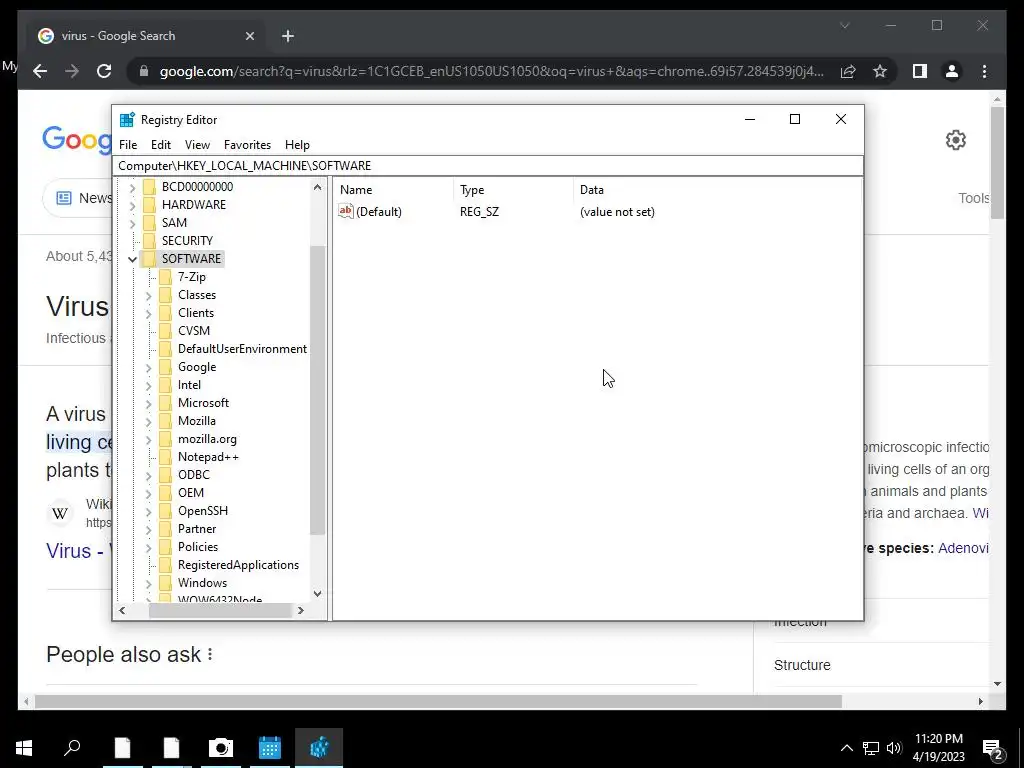
Task: Open the Structure link in knowledge panel
Action: click(x=802, y=665)
